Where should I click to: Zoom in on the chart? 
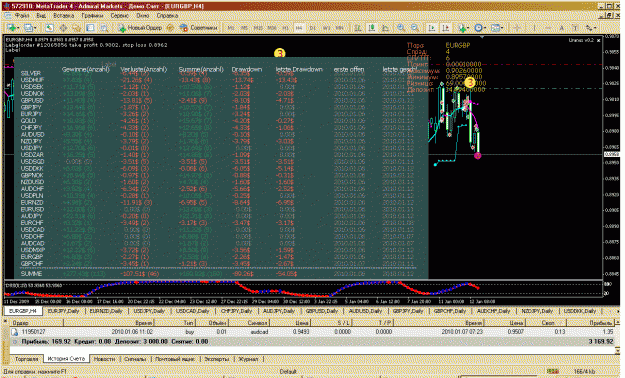click(x=401, y=28)
